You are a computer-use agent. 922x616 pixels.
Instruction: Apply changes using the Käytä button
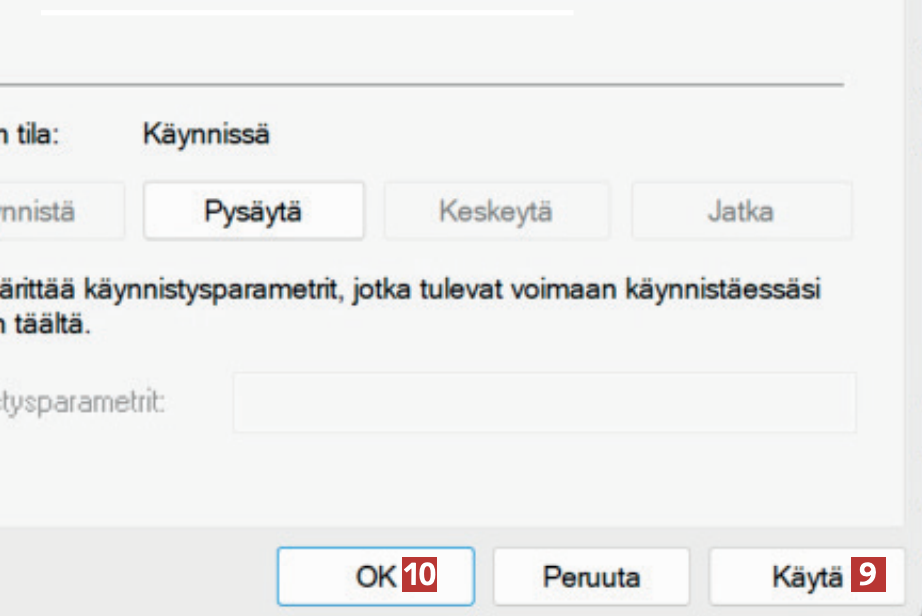[x=806, y=577]
